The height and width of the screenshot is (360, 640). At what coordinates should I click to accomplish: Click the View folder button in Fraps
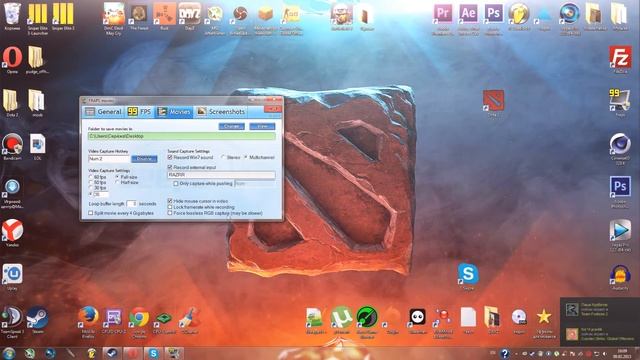262,127
